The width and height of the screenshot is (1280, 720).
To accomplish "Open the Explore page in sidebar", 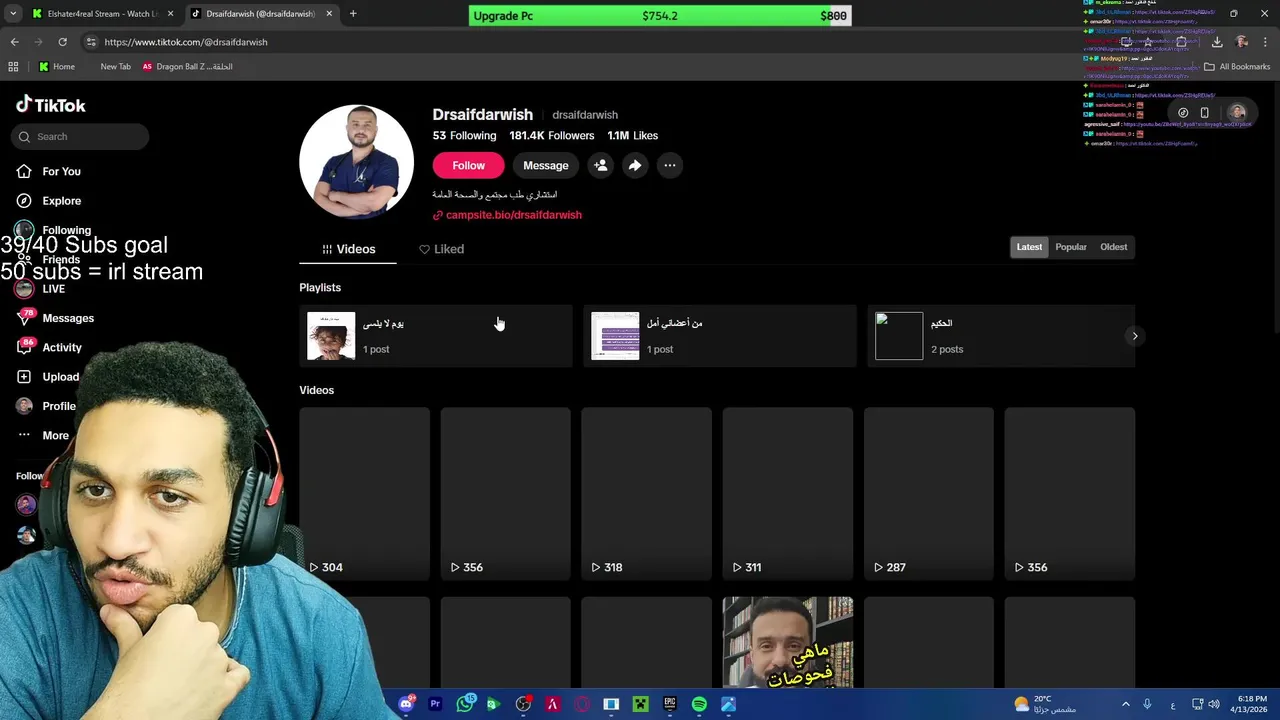I will 49,201.
